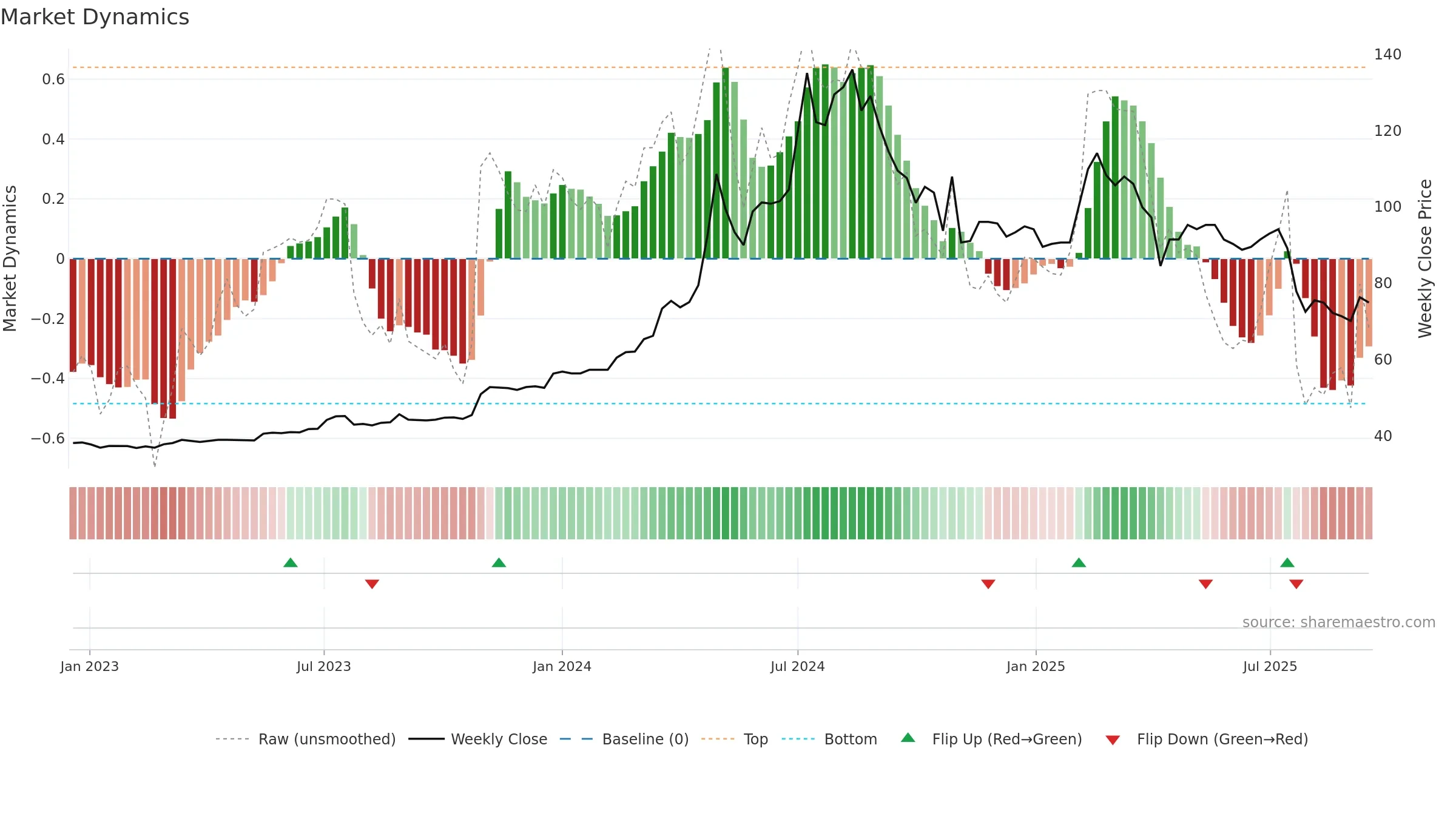
Task: Click the '0' left-axis tick label
Action: tap(60, 259)
